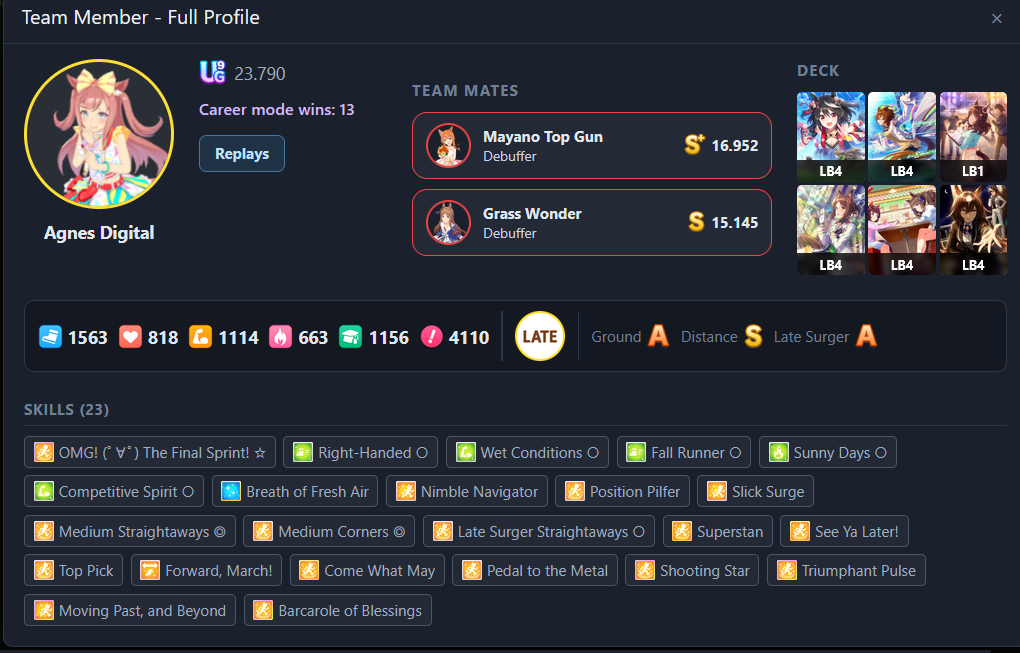Select the Slick Surge skill chip
Image resolution: width=1020 pixels, height=653 pixels.
point(755,491)
